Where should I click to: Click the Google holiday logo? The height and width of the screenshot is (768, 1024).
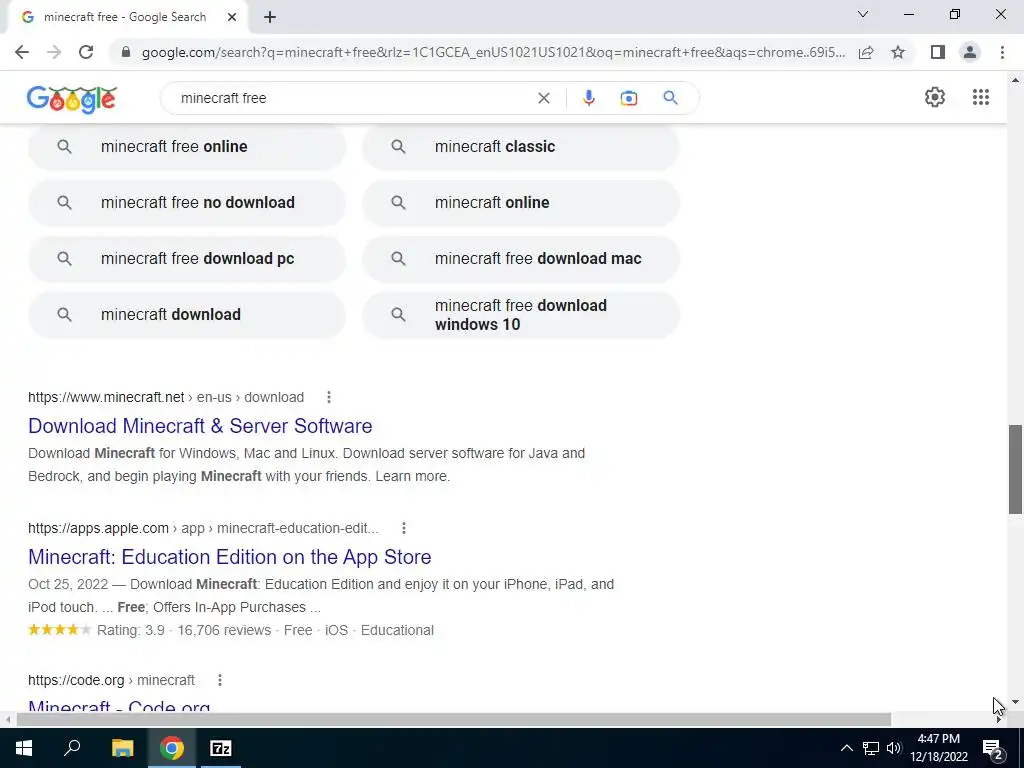point(72,99)
